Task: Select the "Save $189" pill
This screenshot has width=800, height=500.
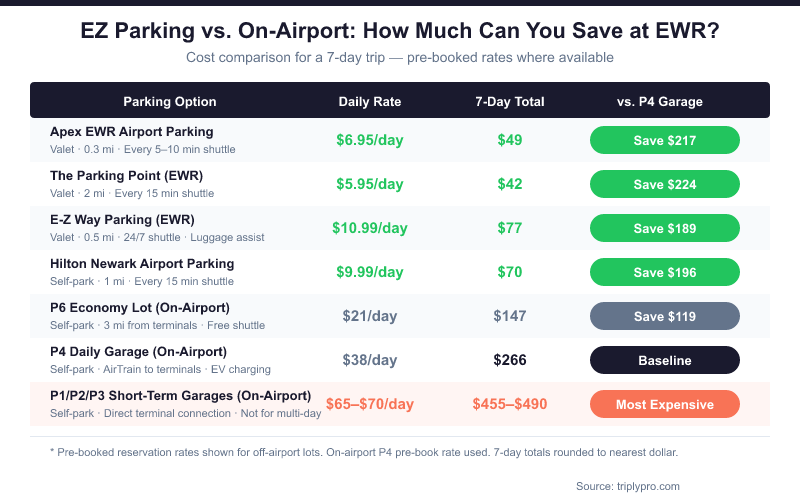Action: [664, 228]
